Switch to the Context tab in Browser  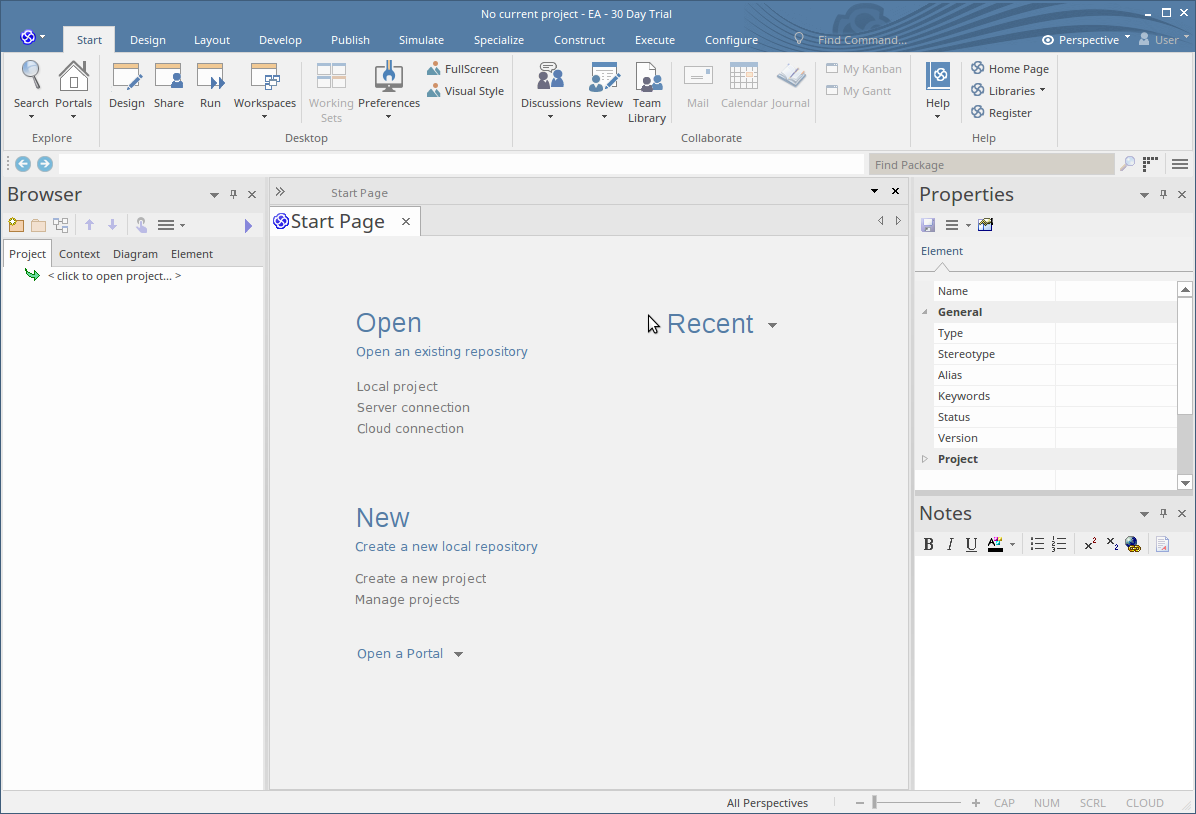pyautogui.click(x=79, y=253)
